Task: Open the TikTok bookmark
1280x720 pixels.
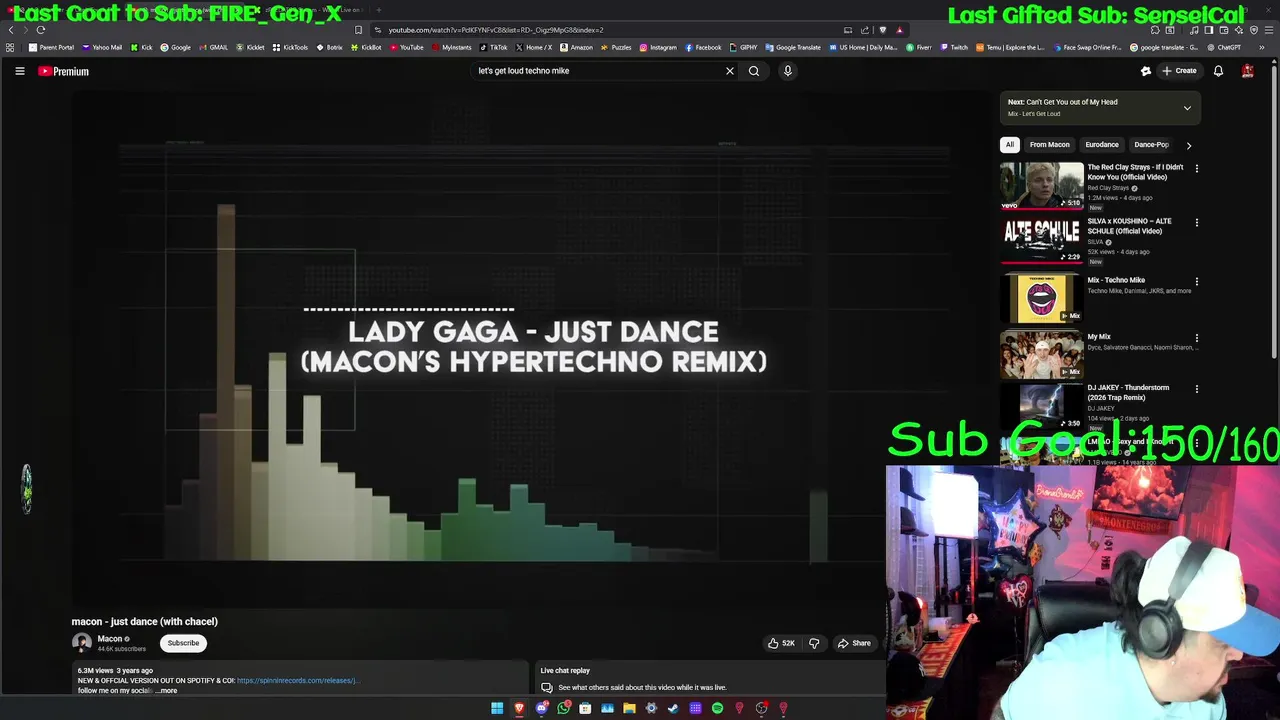Action: point(493,47)
